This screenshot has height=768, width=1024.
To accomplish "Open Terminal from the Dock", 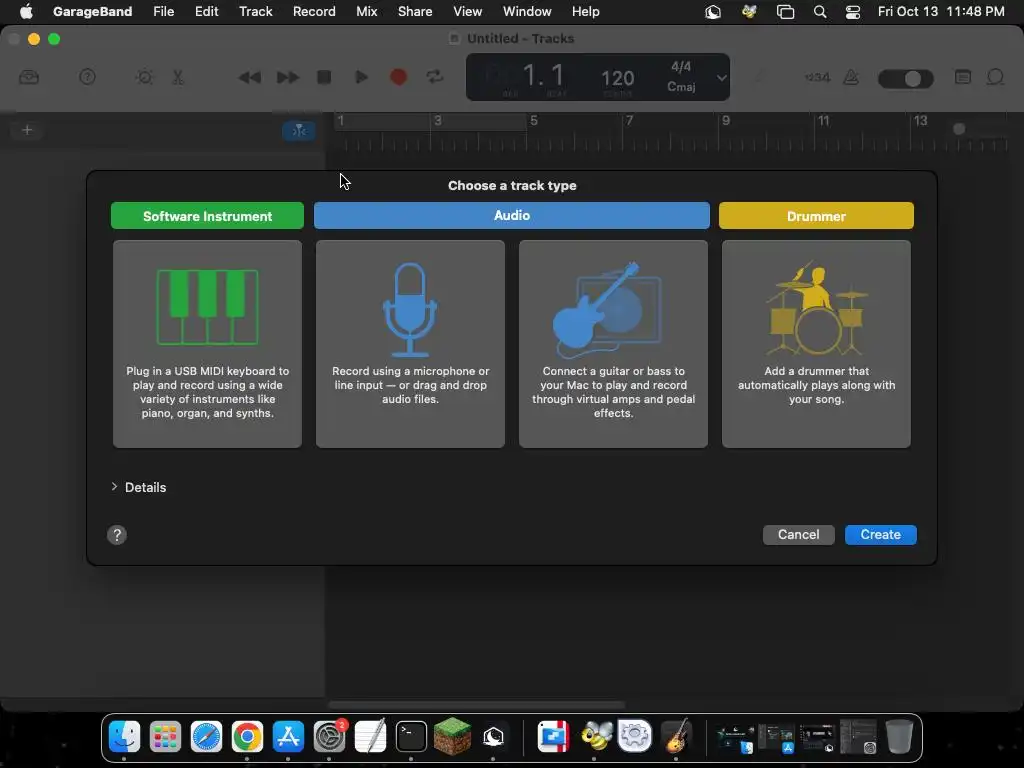I will (x=411, y=737).
